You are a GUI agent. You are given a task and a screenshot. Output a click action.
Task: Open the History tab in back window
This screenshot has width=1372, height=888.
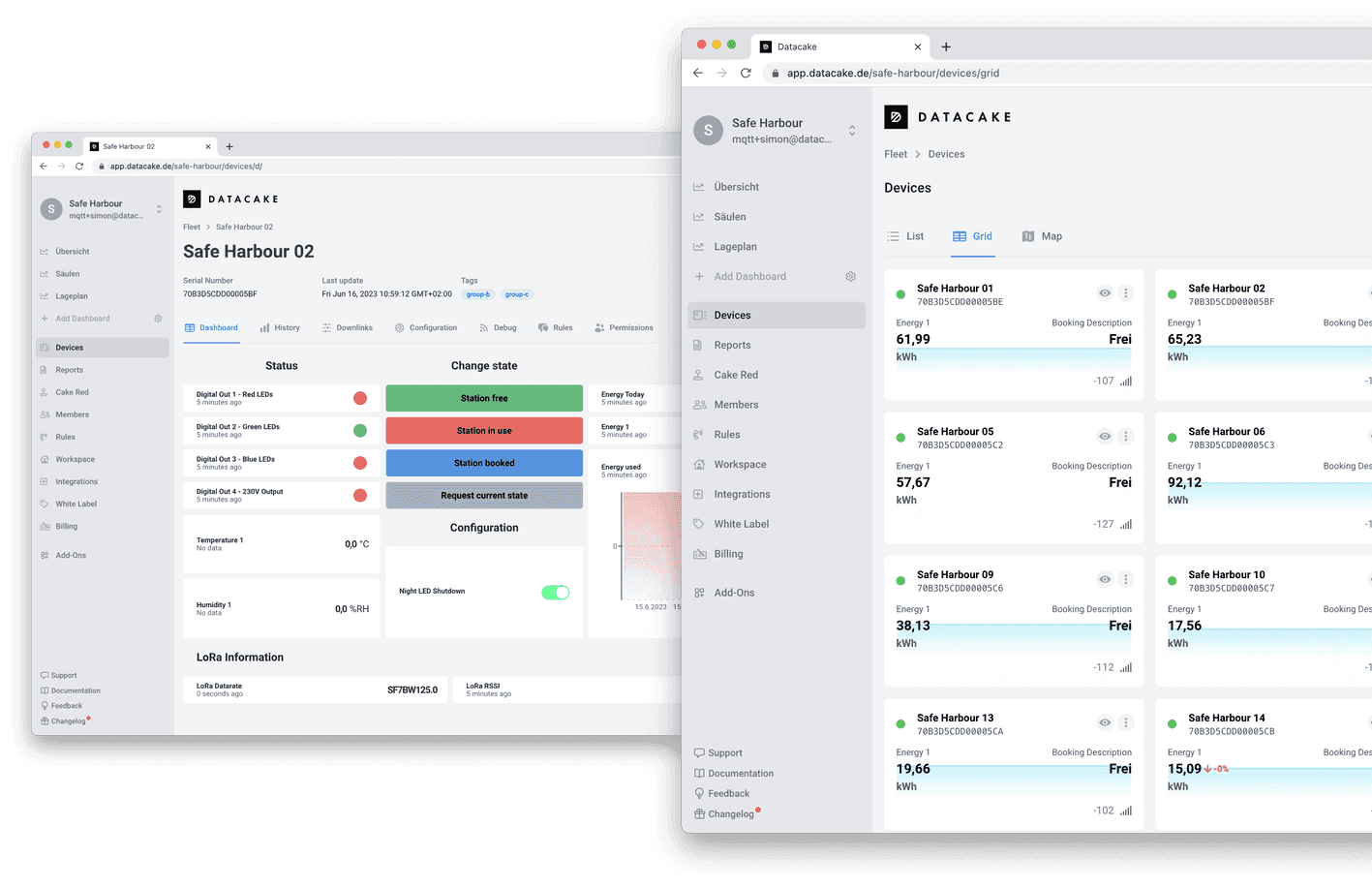(280, 328)
